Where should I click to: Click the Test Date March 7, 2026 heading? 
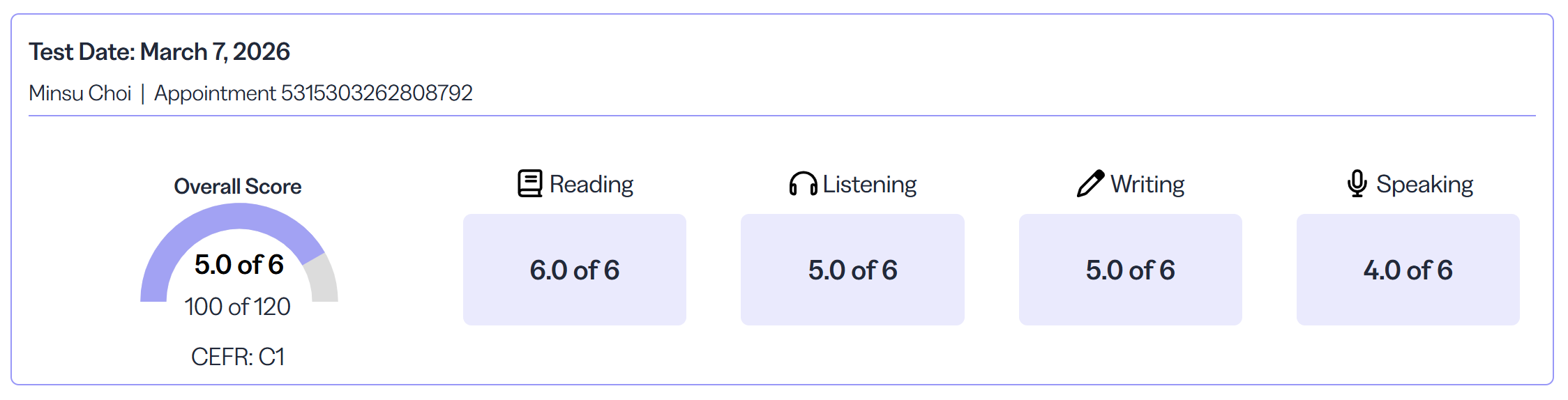[x=160, y=52]
